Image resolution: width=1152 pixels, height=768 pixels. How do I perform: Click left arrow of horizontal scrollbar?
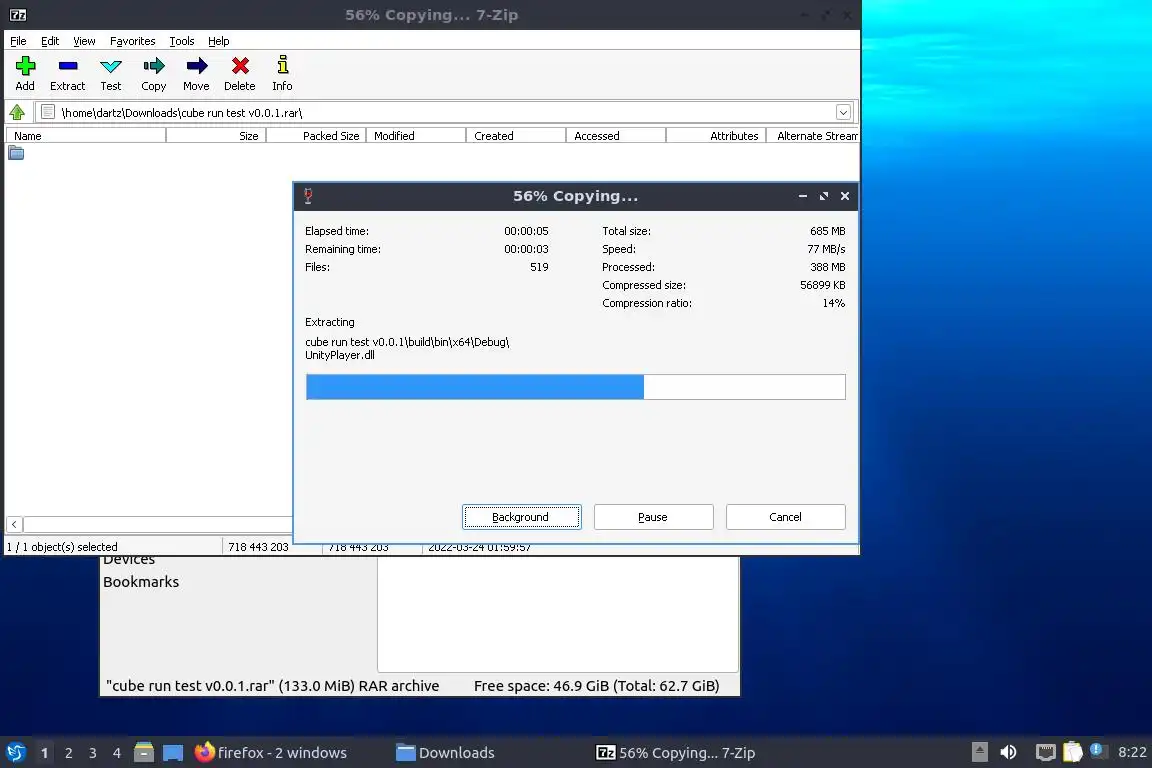point(15,525)
